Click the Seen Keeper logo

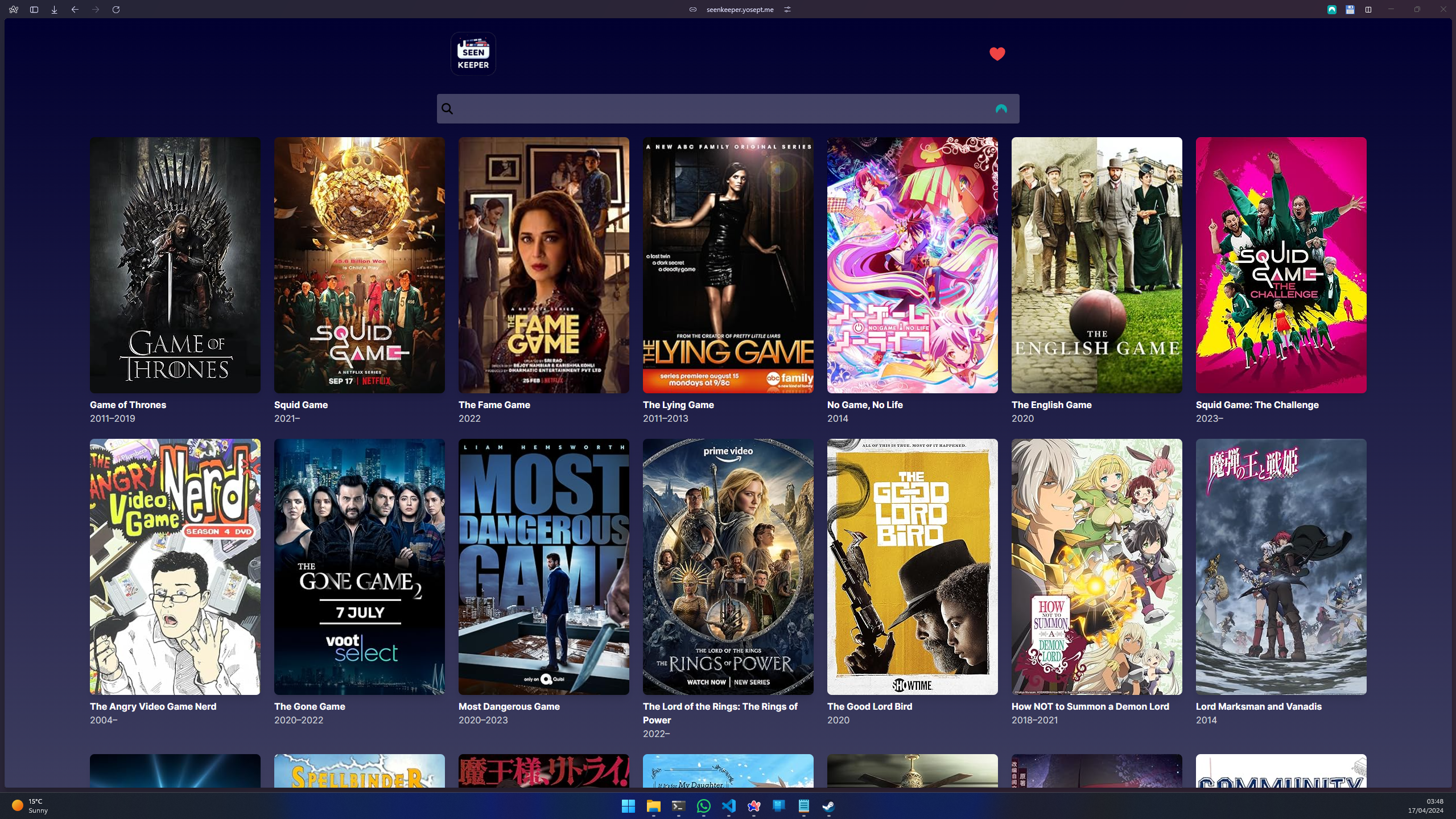[473, 54]
